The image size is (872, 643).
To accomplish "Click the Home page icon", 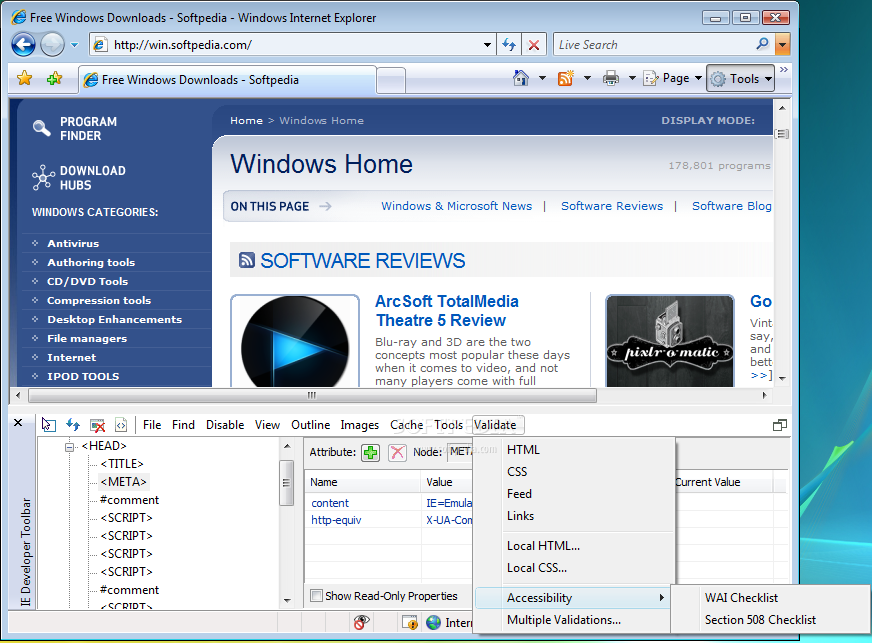I will [x=521, y=78].
